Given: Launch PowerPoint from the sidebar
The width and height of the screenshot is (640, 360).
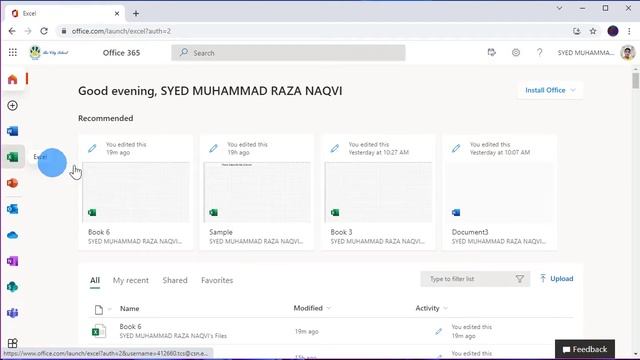Looking at the screenshot, I should click(x=13, y=183).
